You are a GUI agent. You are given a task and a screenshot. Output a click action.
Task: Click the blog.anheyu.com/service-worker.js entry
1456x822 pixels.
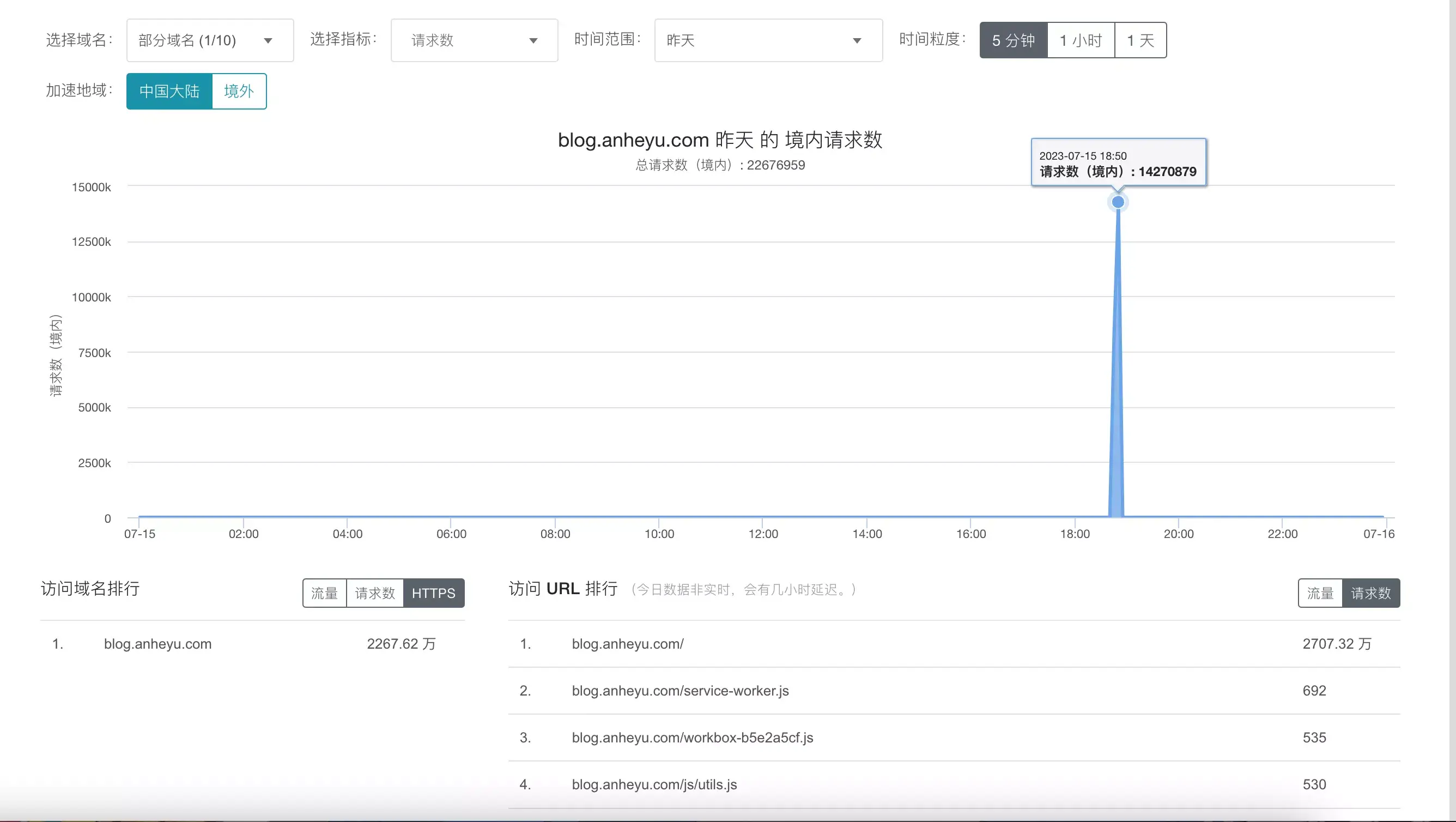(680, 690)
